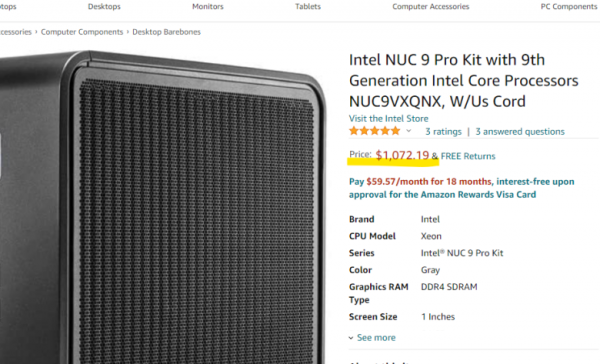Open the PC Components category menu
The image size is (600, 364).
click(569, 7)
